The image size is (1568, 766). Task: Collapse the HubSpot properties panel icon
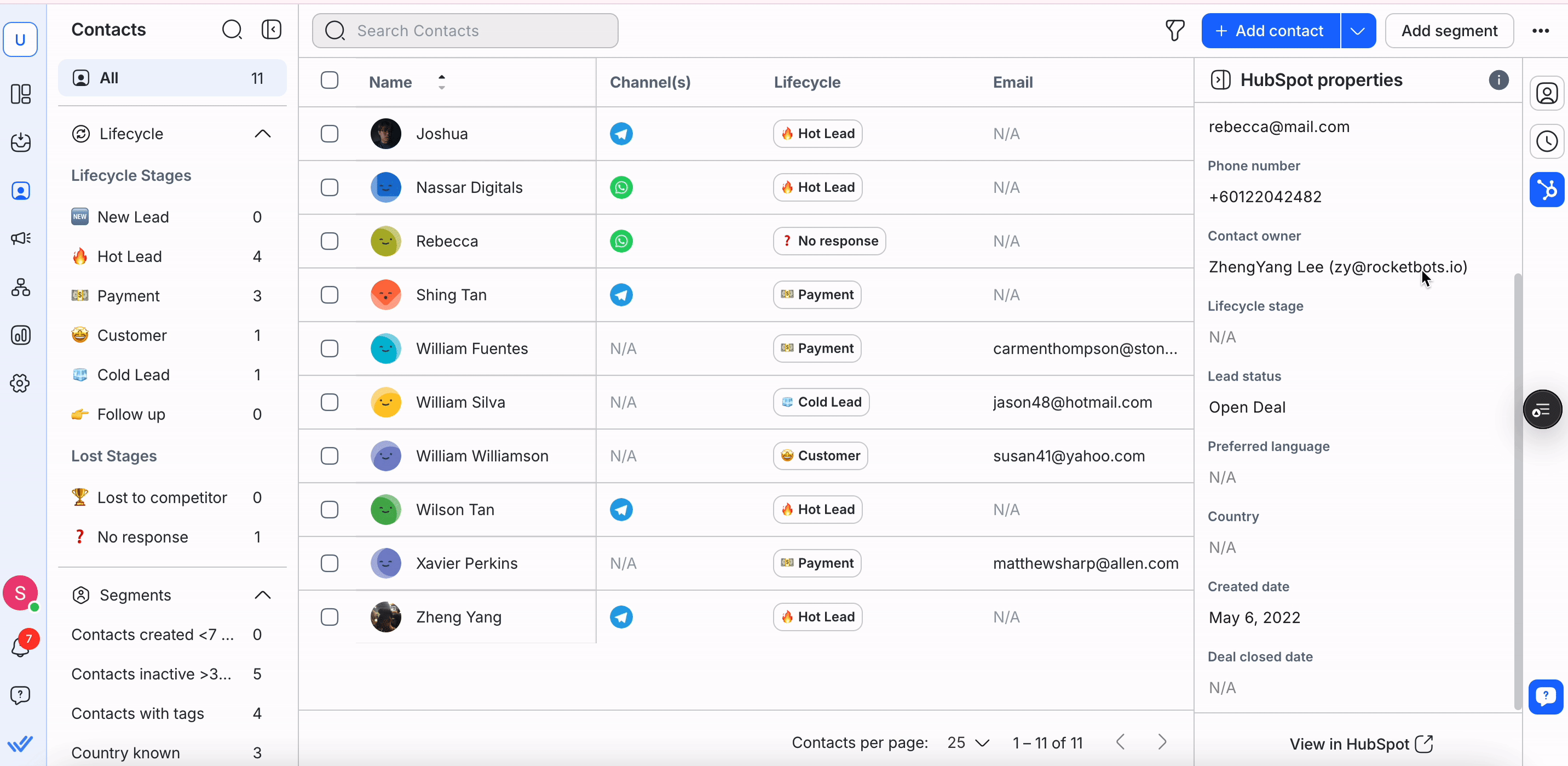tap(1220, 80)
